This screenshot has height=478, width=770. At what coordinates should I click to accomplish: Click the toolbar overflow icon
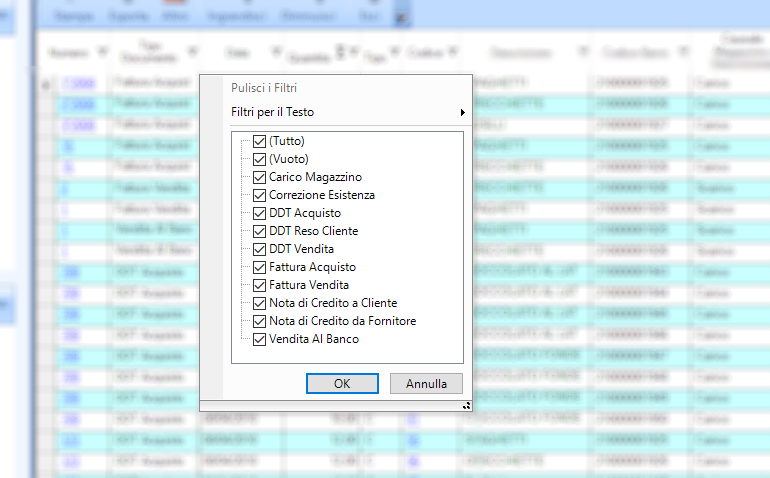tap(402, 17)
